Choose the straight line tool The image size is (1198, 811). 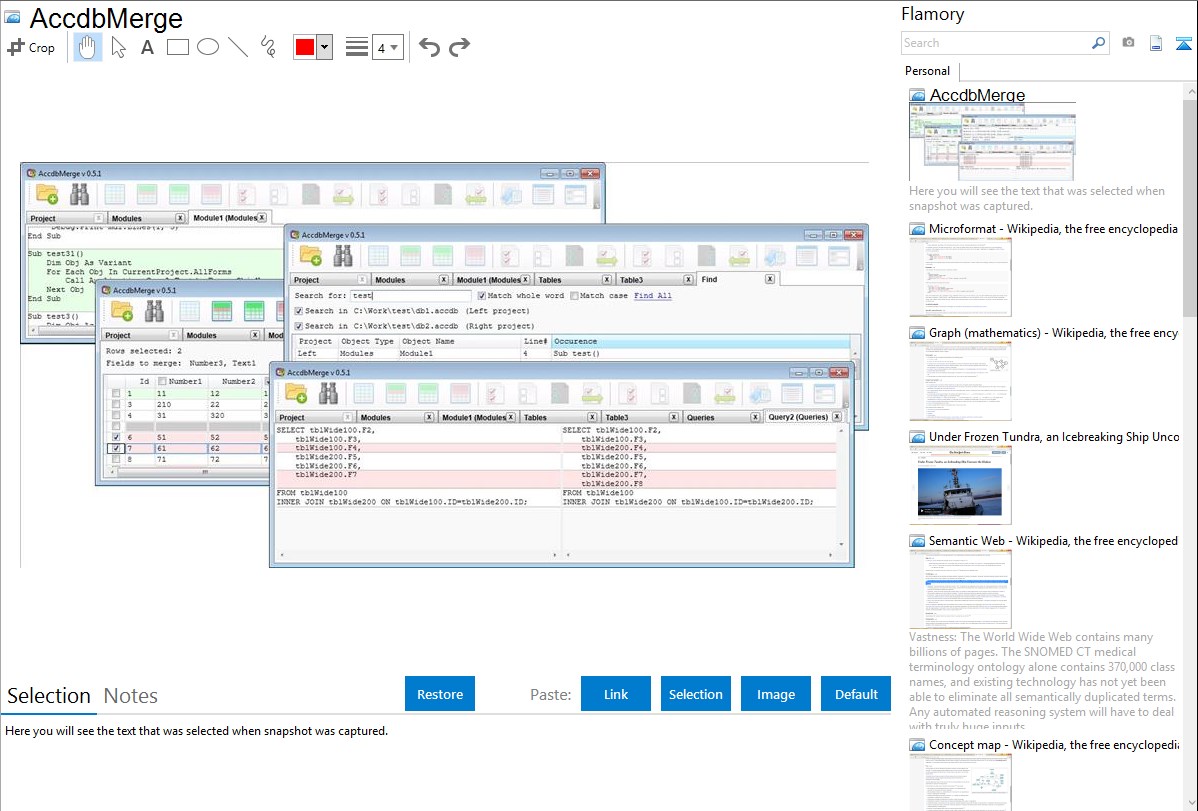pyautogui.click(x=238, y=47)
